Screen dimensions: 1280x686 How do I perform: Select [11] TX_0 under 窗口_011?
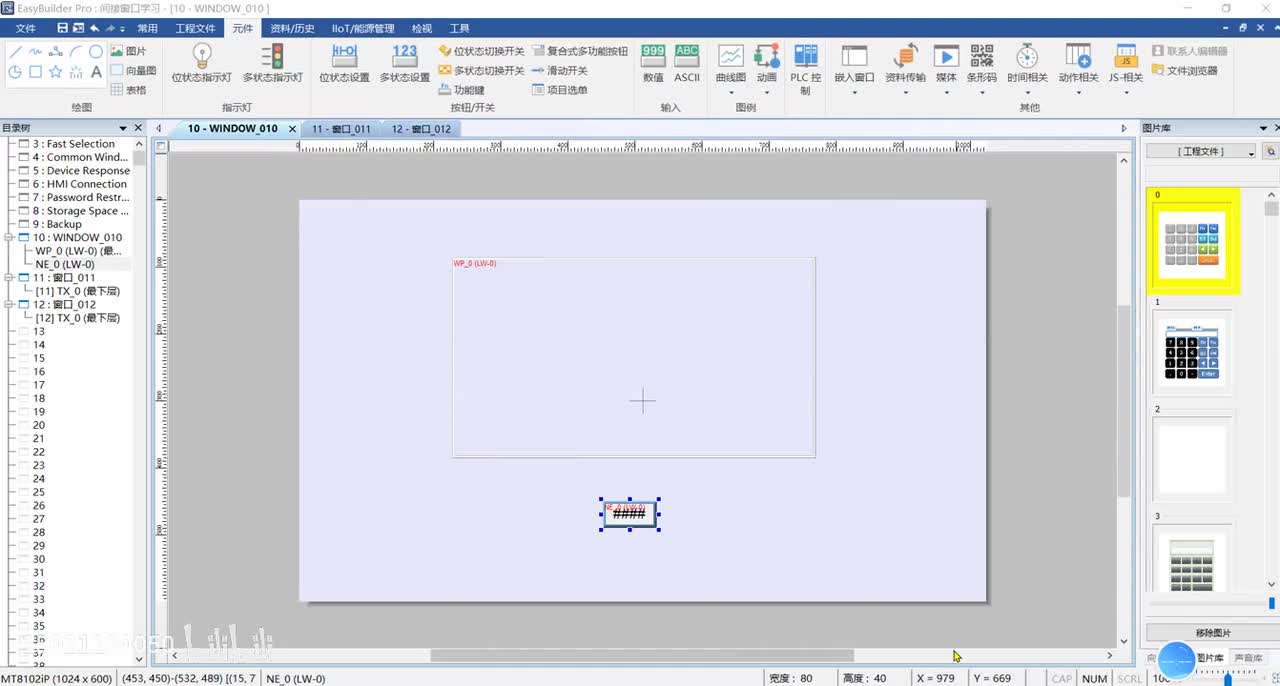point(77,291)
